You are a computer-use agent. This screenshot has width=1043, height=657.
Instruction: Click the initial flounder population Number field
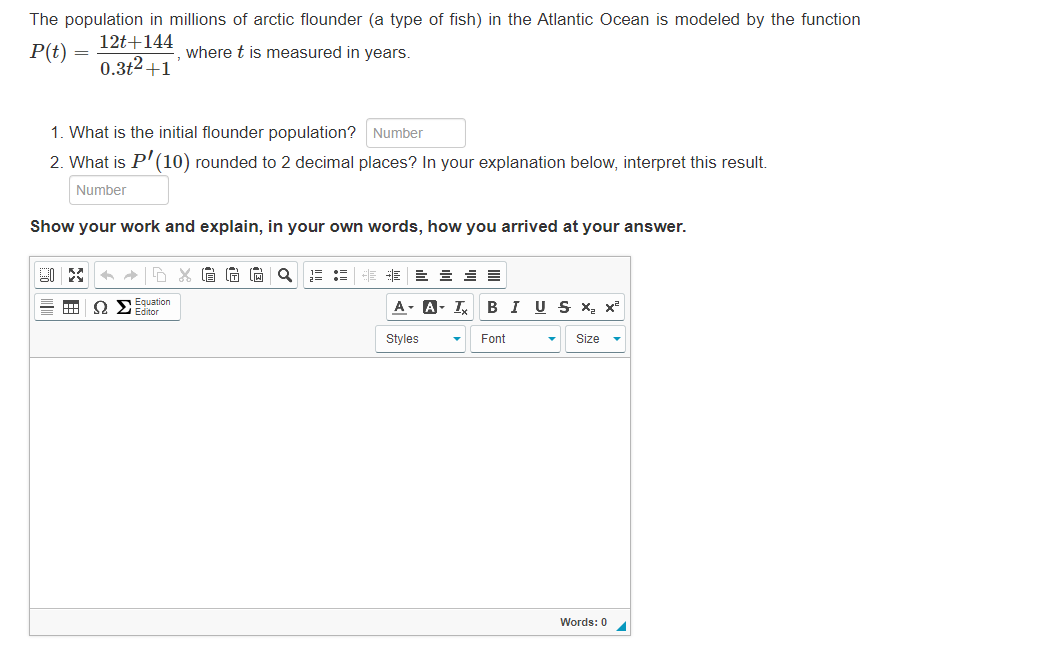(415, 132)
